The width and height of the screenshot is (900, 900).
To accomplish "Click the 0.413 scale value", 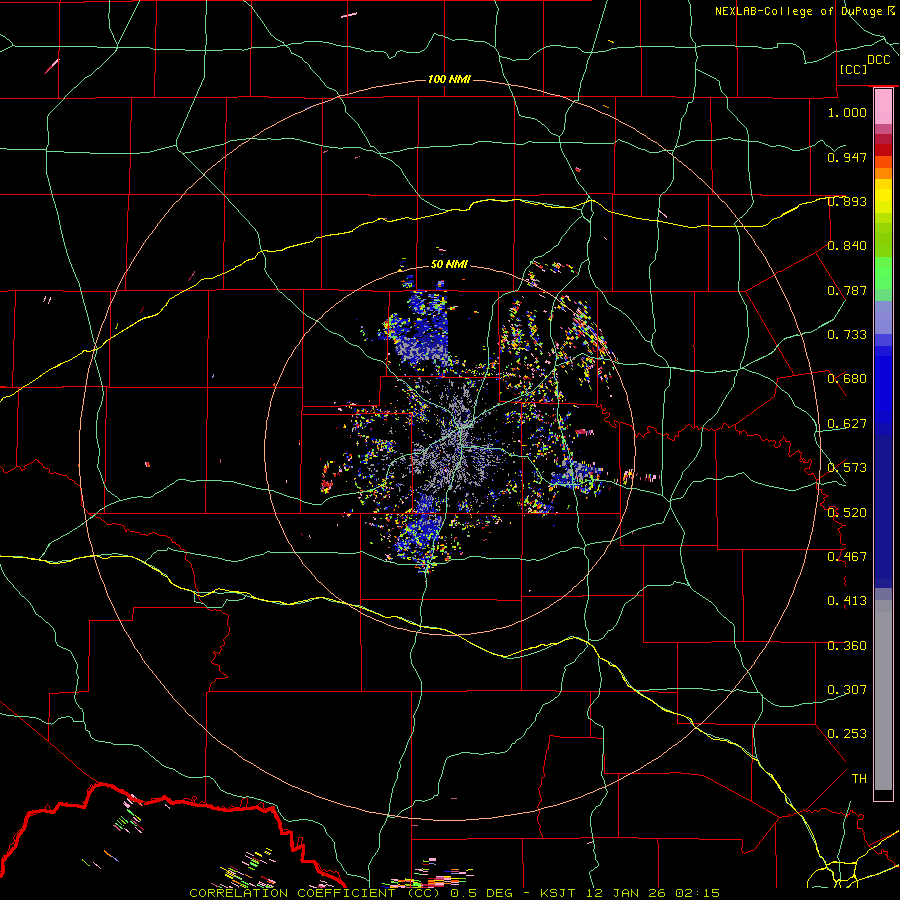I will coord(847,601).
